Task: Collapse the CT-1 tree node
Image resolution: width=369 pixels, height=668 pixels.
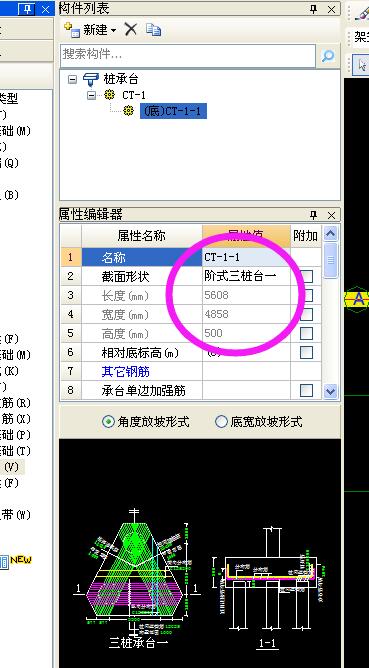Action: [x=92, y=95]
